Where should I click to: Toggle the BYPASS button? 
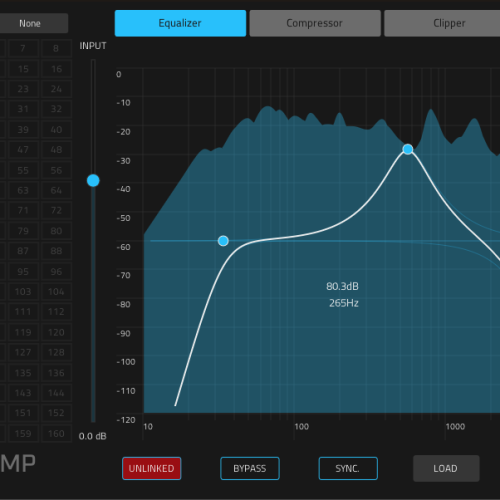(250, 468)
